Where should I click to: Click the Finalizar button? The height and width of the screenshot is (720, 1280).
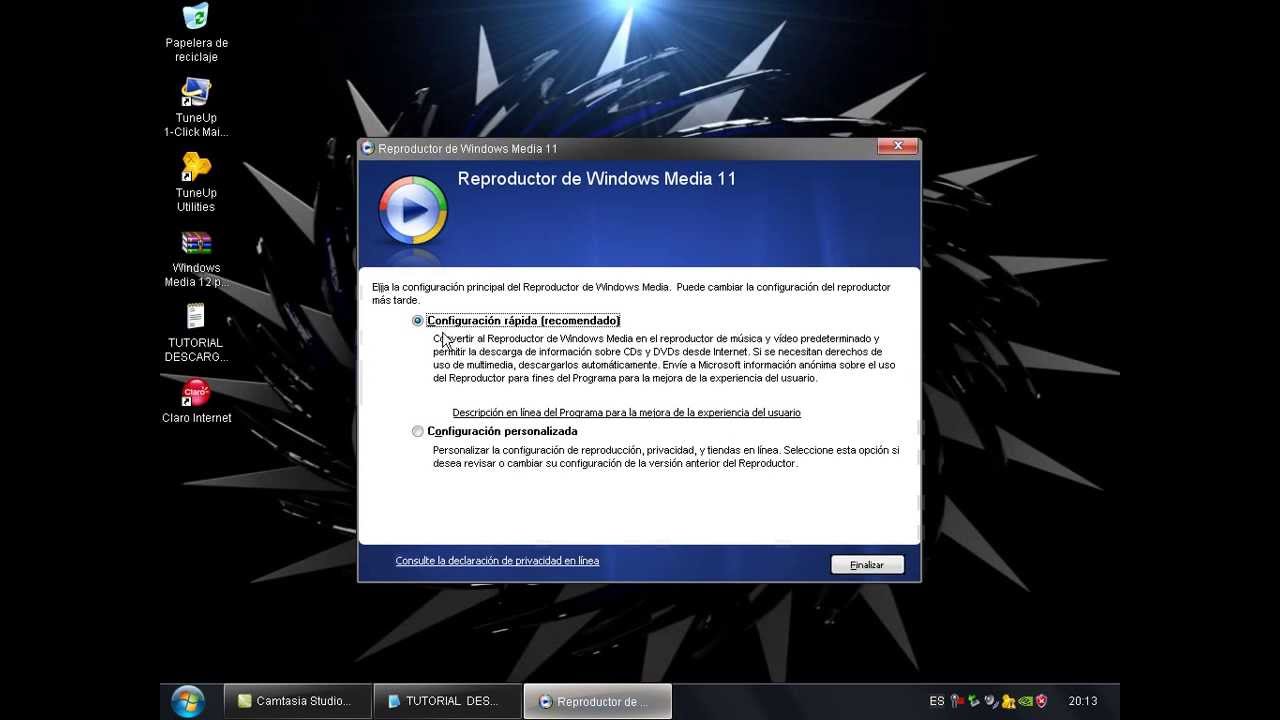click(x=867, y=565)
